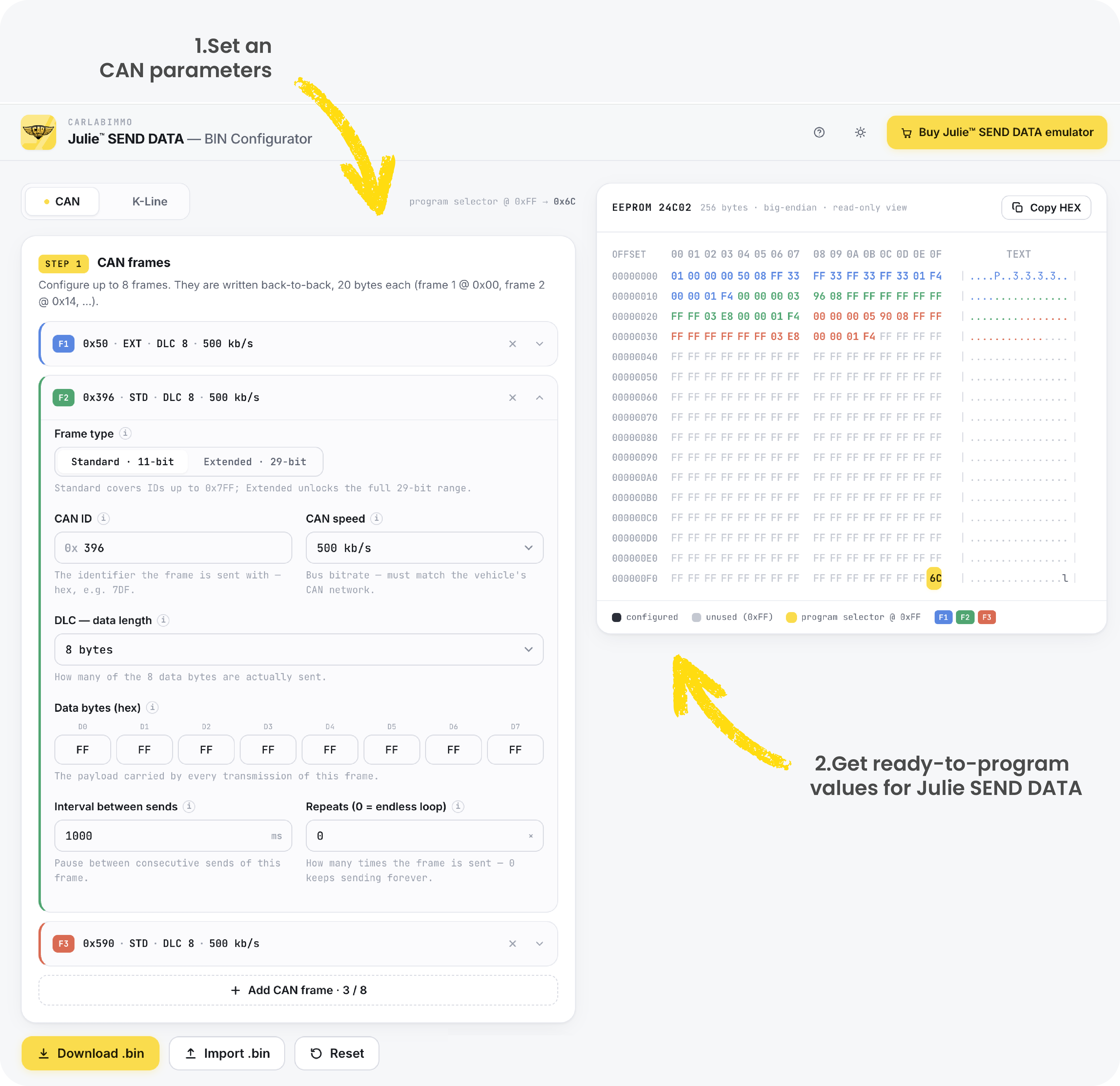The image size is (1120, 1086).
Task: Click Add CAN frame 3 / 8
Action: coord(298,990)
